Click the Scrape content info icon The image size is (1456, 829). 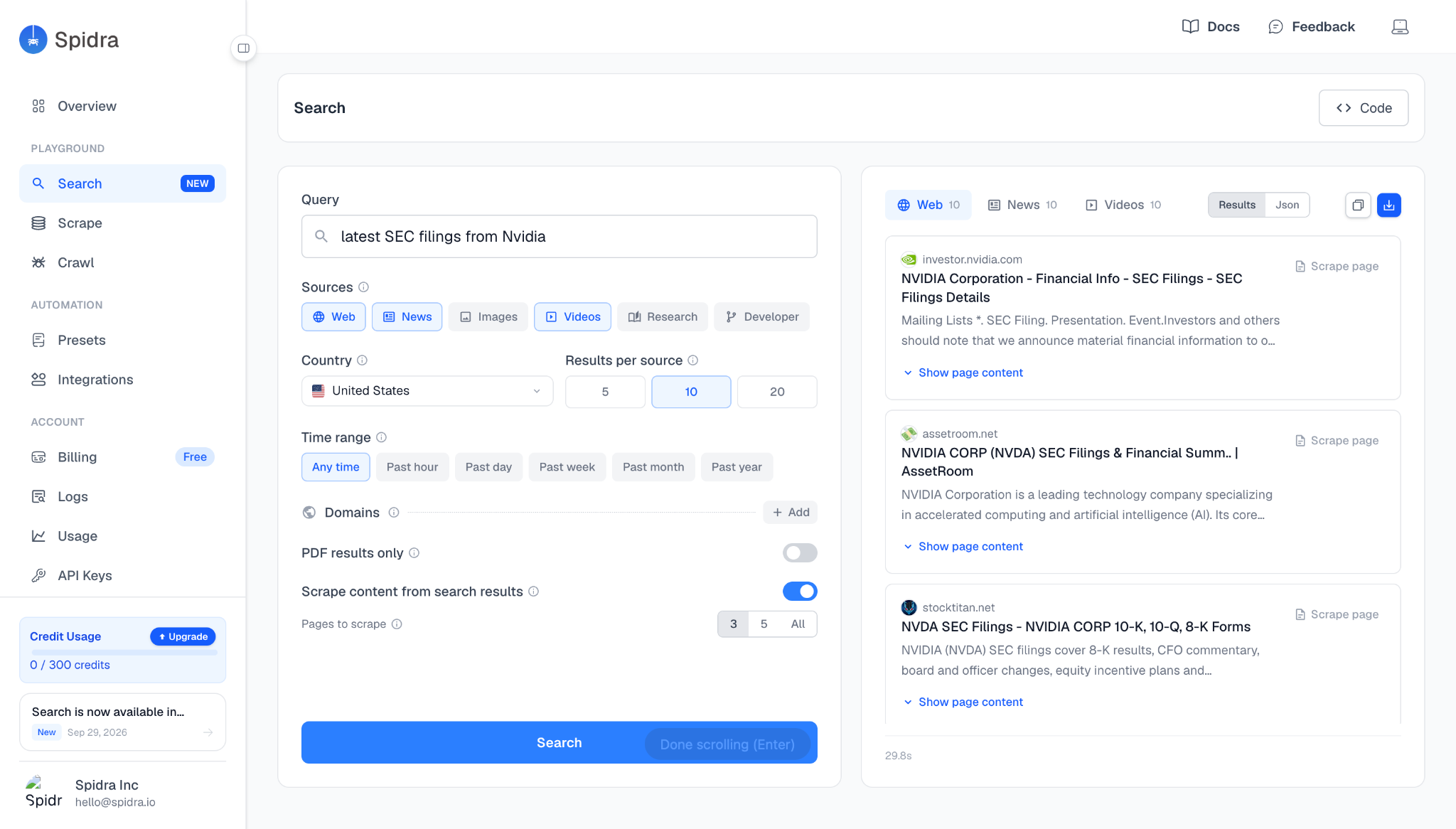[533, 592]
